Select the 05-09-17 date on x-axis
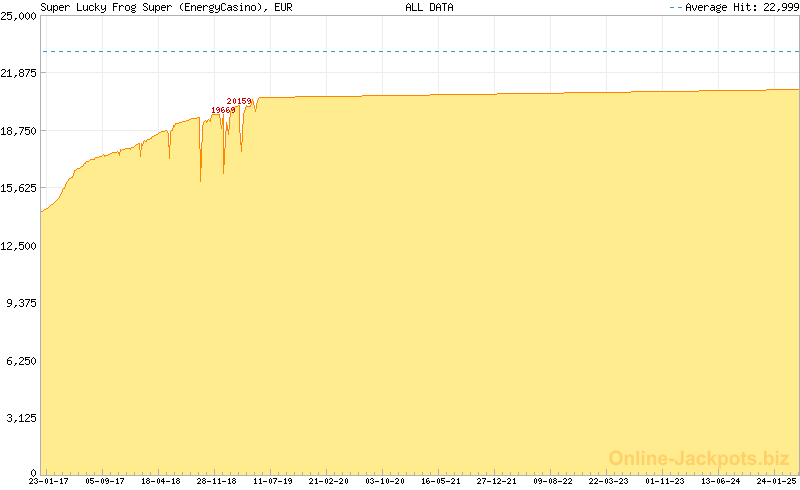The width and height of the screenshot is (800, 490). tap(105, 481)
